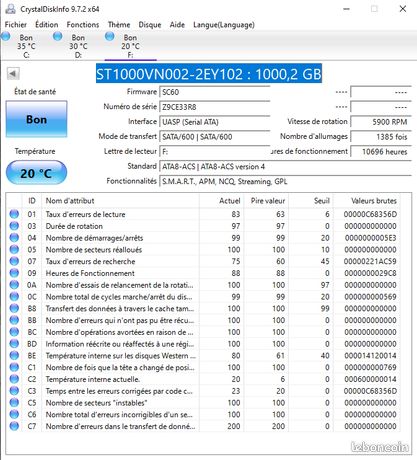Select the C: drive status icon
This screenshot has width=417, height=460.
click(x=6, y=36)
